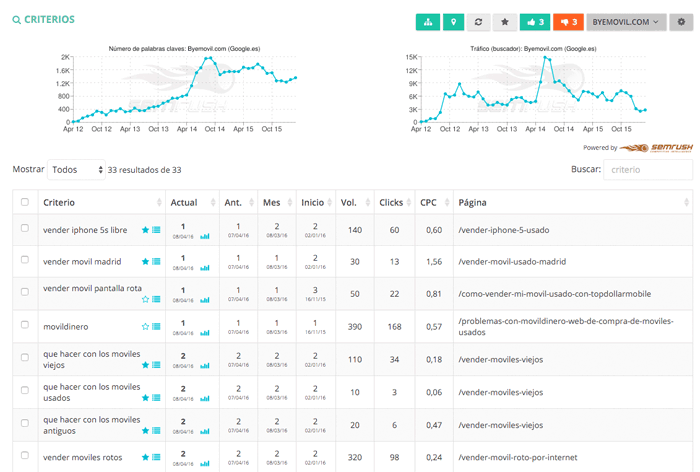Open list icon for vender movil madrid
700x472 pixels.
click(x=156, y=262)
